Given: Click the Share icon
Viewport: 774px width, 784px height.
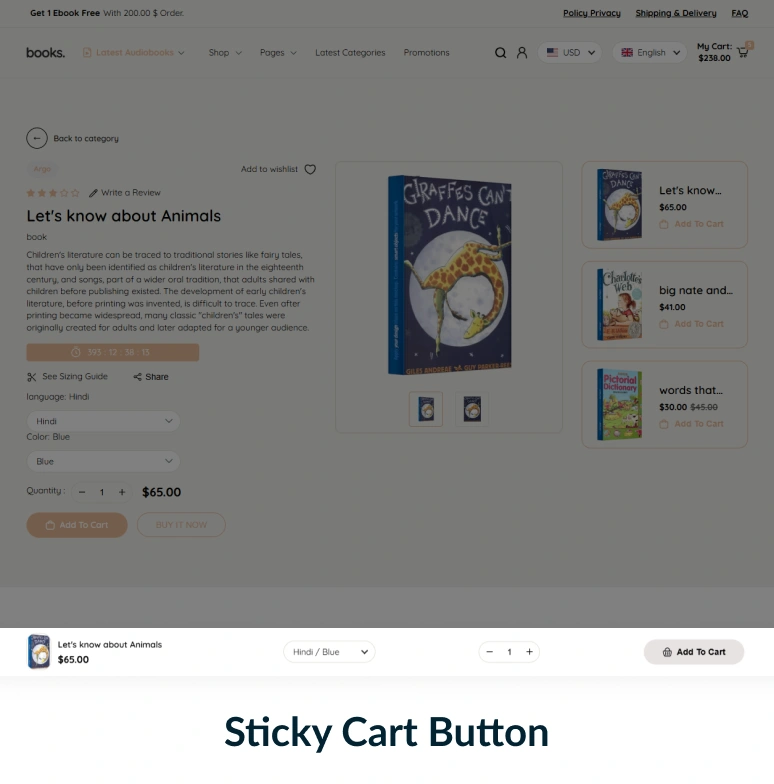Looking at the screenshot, I should (137, 377).
